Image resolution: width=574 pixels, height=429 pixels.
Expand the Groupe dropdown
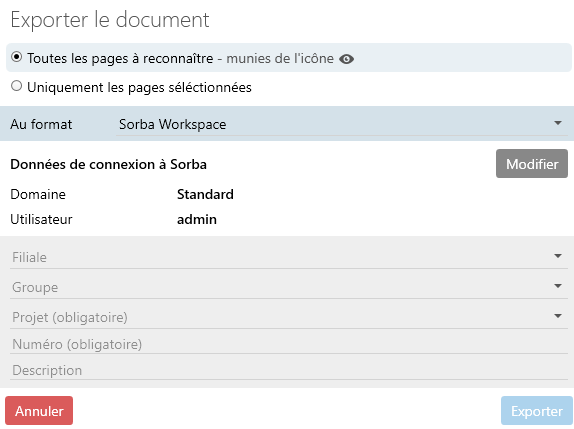tap(289, 287)
